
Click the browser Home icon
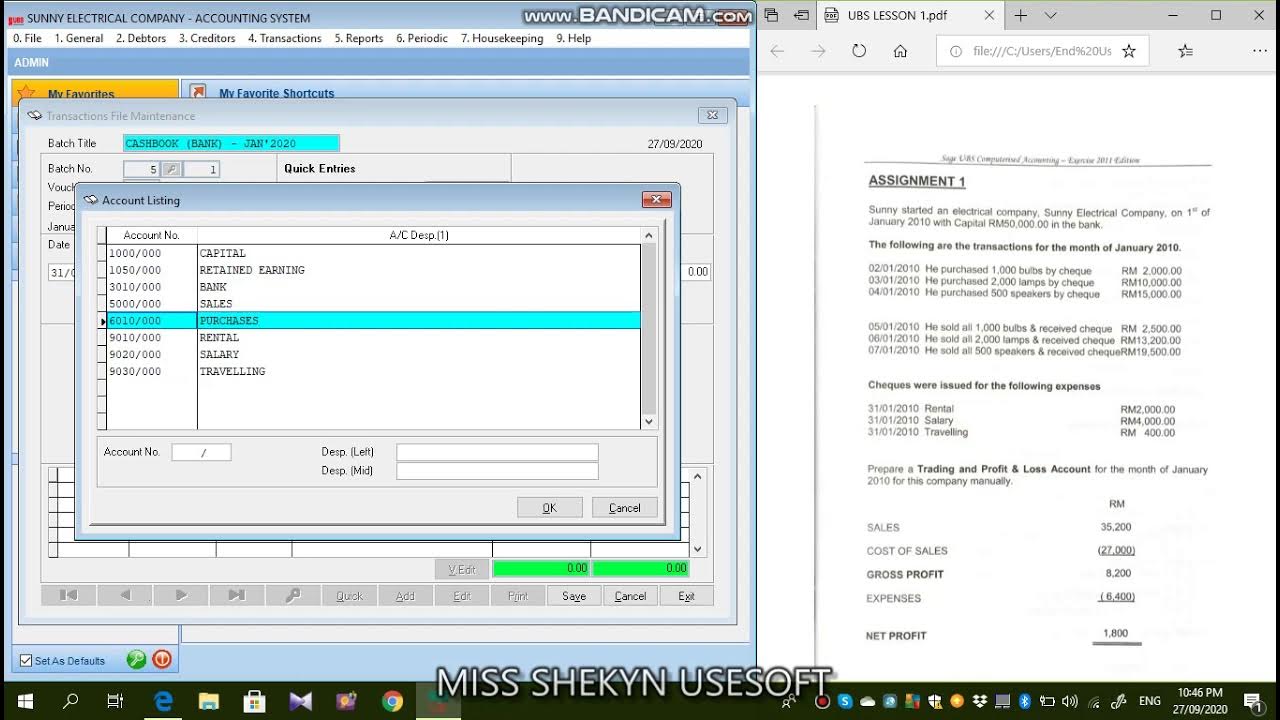click(900, 51)
